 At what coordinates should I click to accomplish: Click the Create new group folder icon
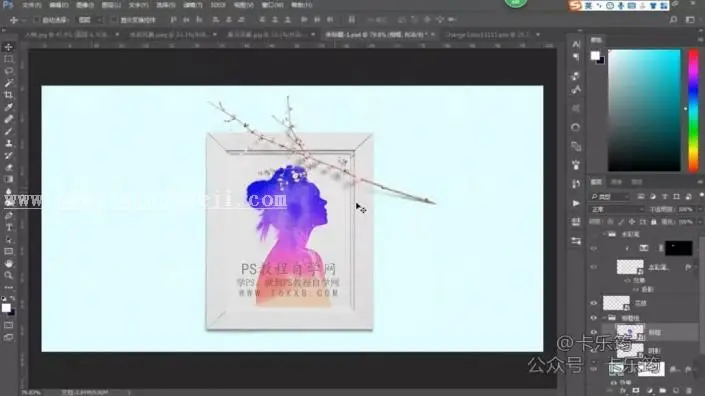pyautogui.click(x=662, y=391)
